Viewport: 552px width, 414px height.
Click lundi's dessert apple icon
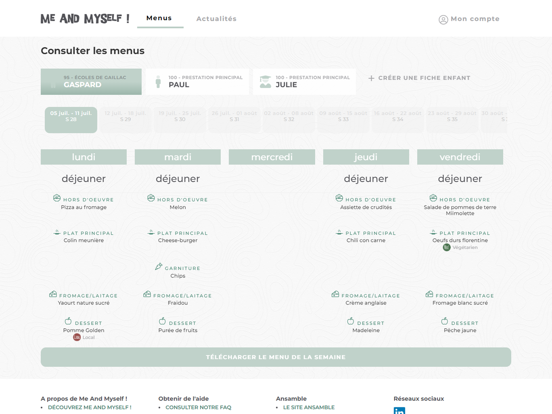tap(68, 321)
